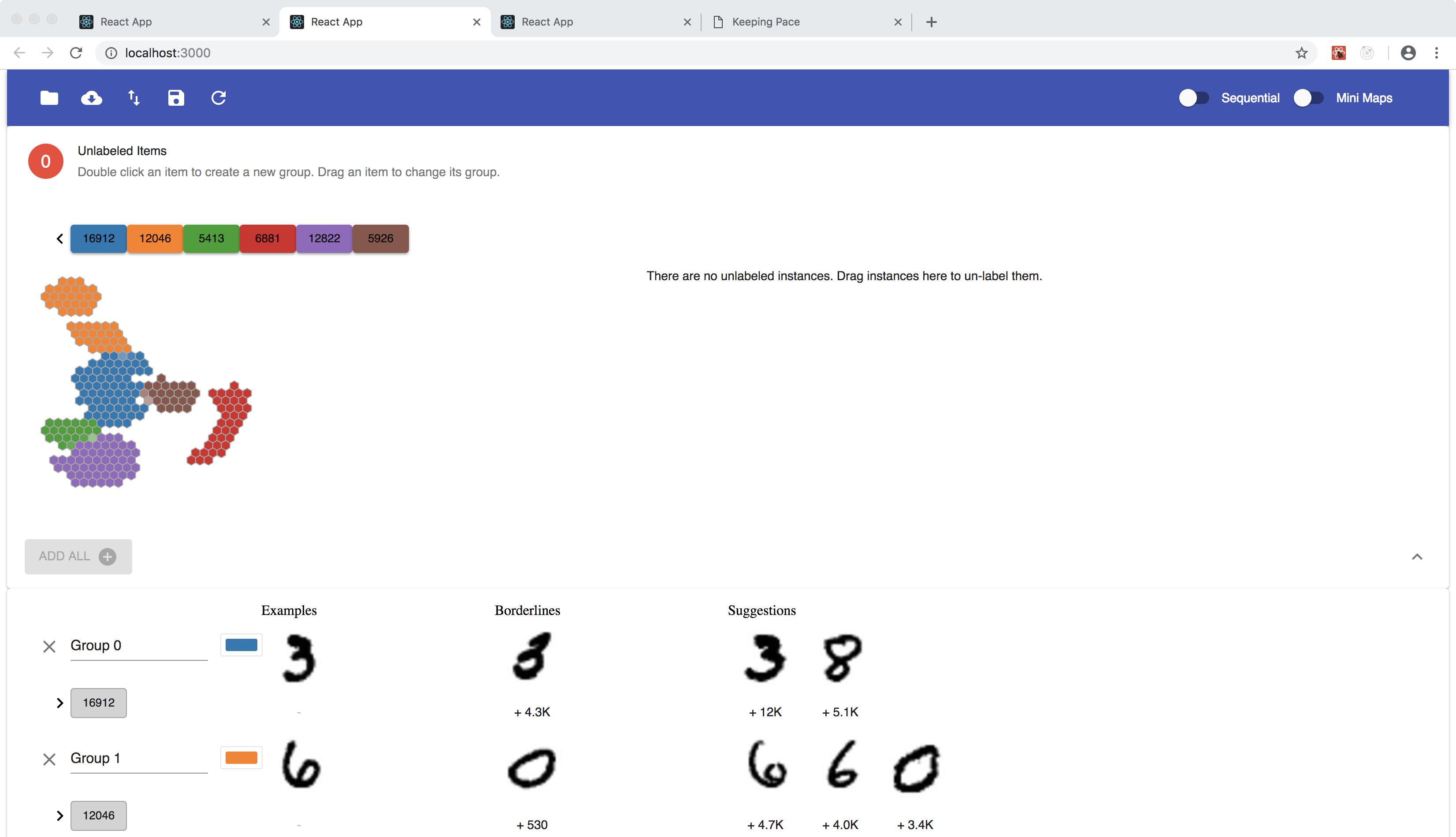Click the Group 0 name field
This screenshot has height=837, width=1456.
138,645
